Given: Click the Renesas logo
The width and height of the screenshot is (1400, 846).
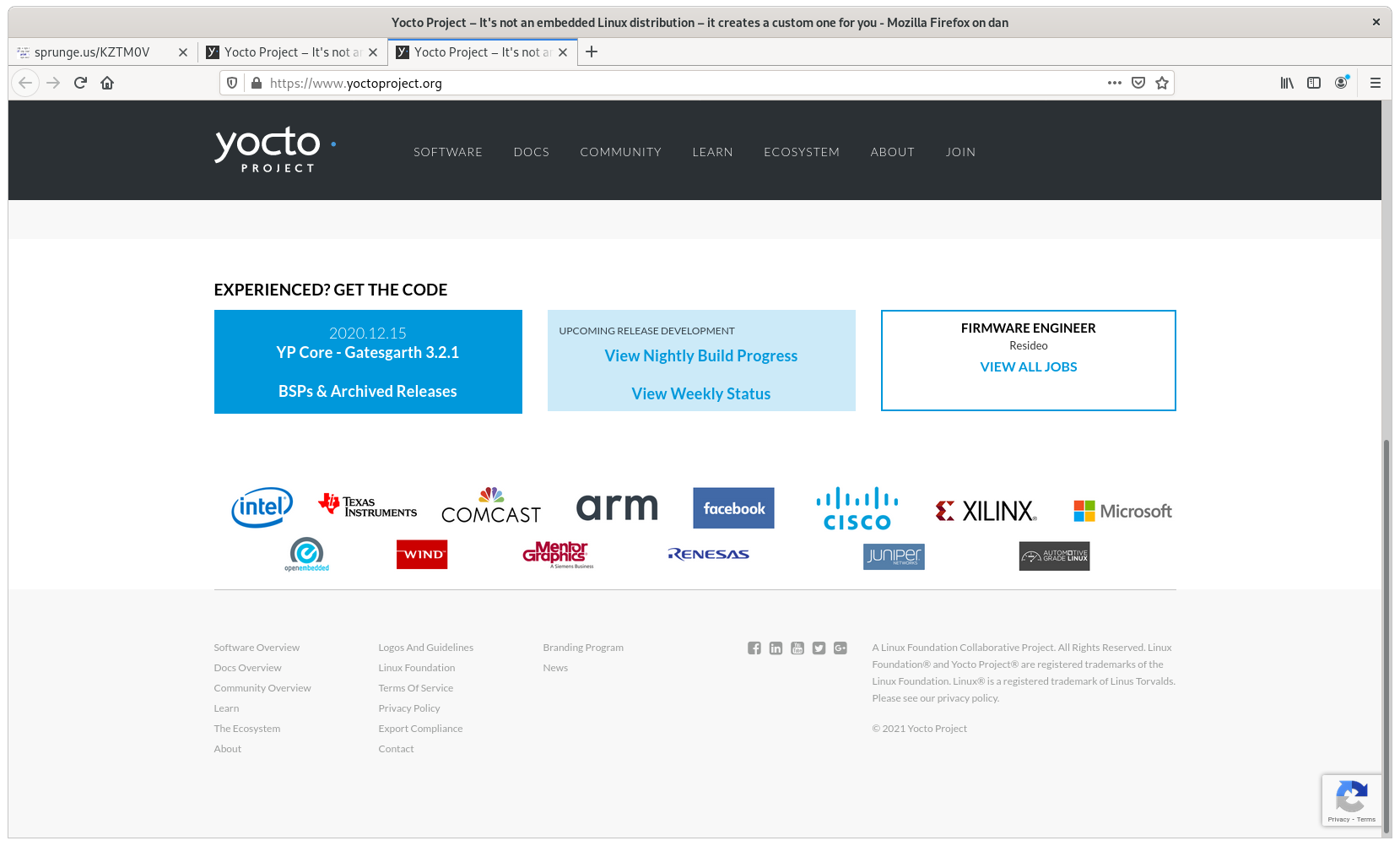Looking at the screenshot, I should [x=709, y=554].
